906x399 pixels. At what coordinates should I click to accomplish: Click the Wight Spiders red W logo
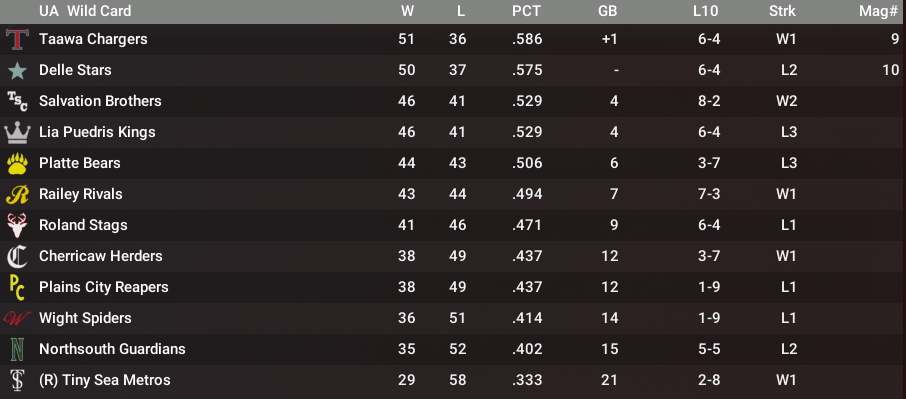click(17, 318)
